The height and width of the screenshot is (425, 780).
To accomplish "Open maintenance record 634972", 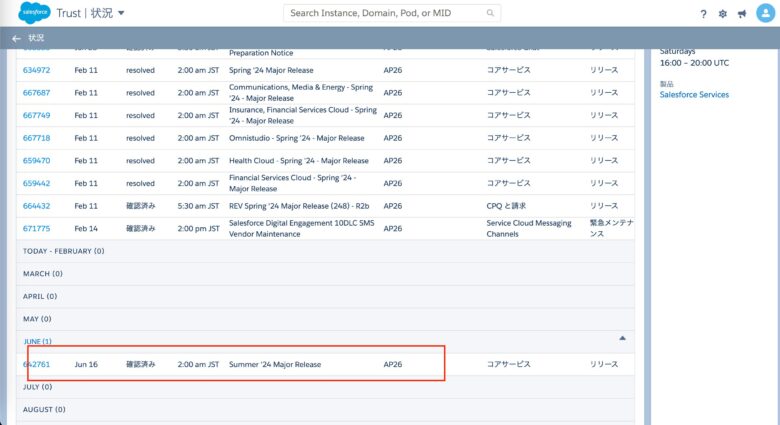I will pyautogui.click(x=36, y=70).
